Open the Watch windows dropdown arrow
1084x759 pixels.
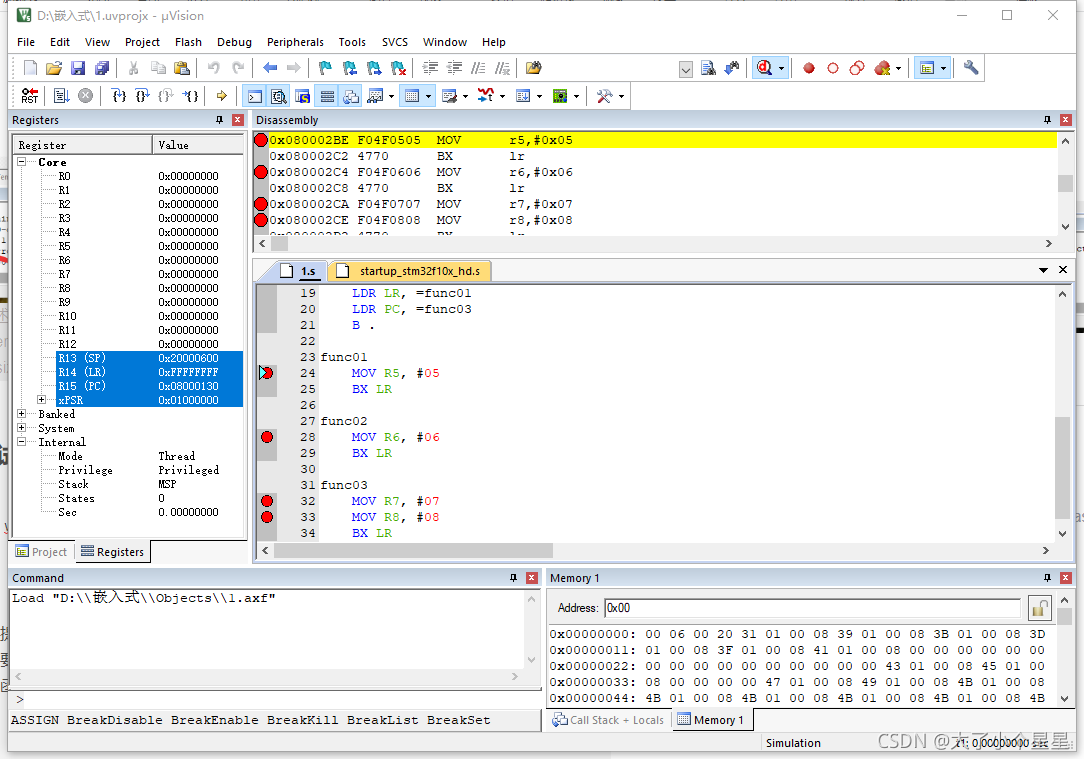391,96
